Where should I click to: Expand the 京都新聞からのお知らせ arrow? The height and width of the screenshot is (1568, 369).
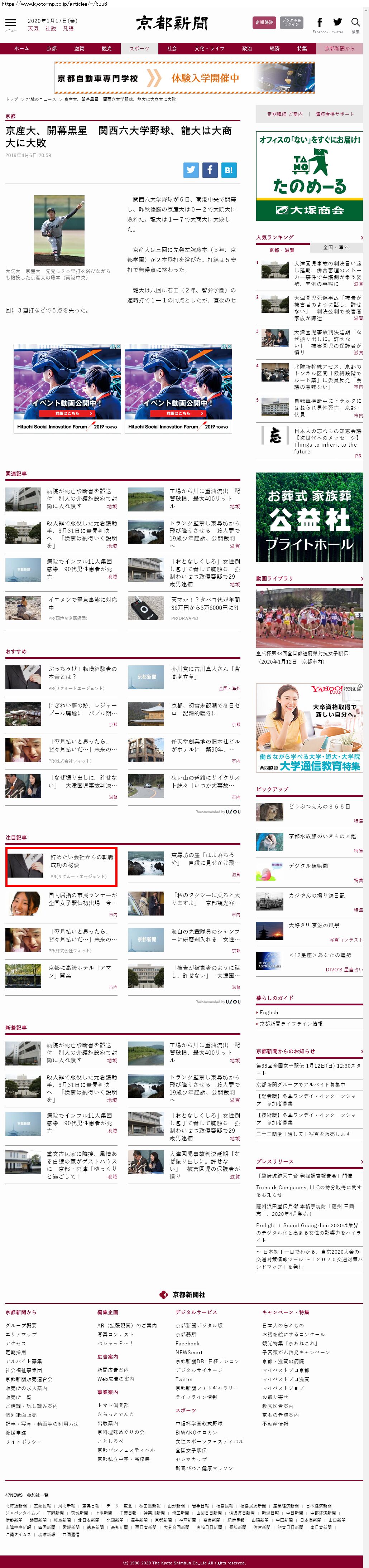(361, 1051)
